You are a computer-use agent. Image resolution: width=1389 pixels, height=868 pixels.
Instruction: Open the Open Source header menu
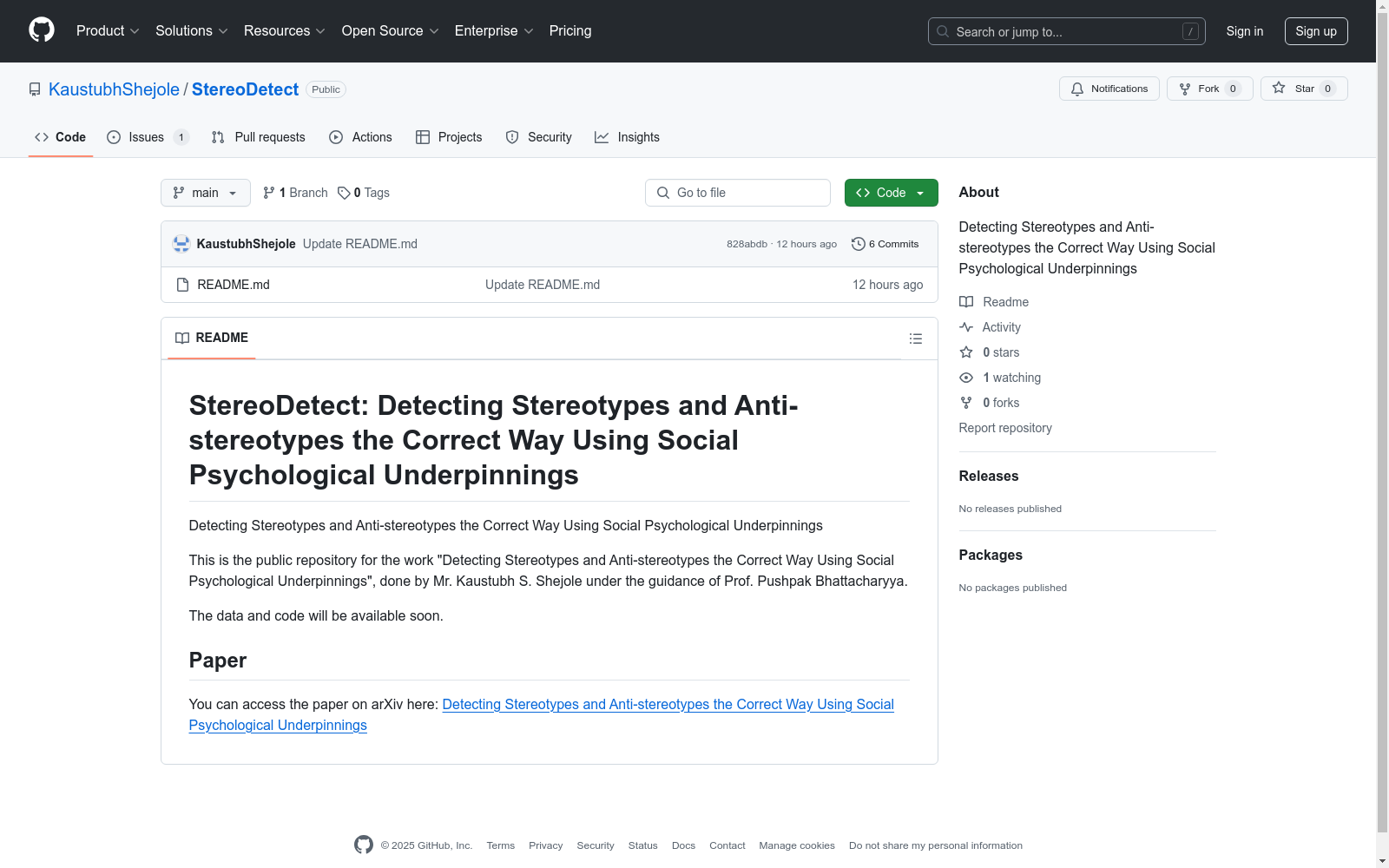(x=390, y=31)
